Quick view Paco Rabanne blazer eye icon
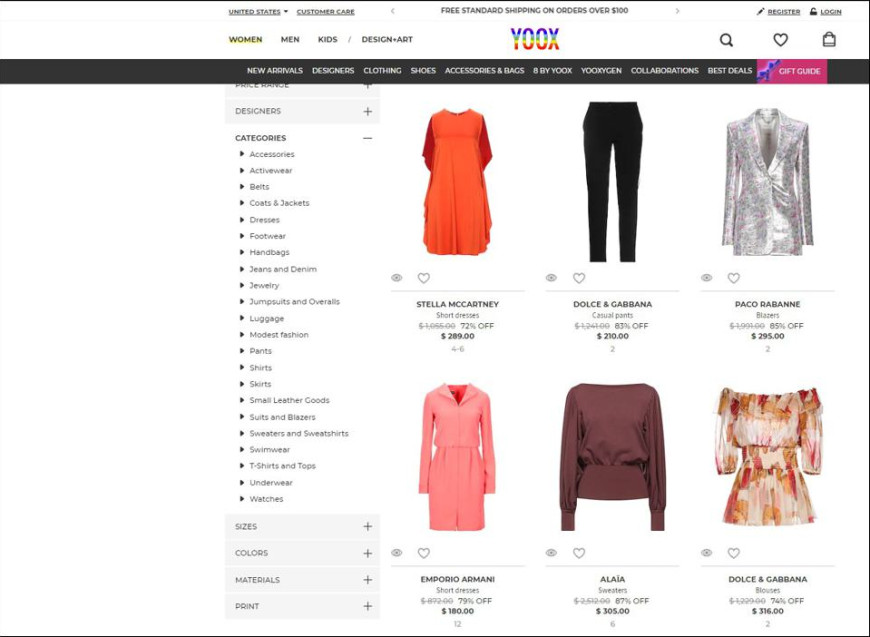870x637 pixels. coord(706,277)
